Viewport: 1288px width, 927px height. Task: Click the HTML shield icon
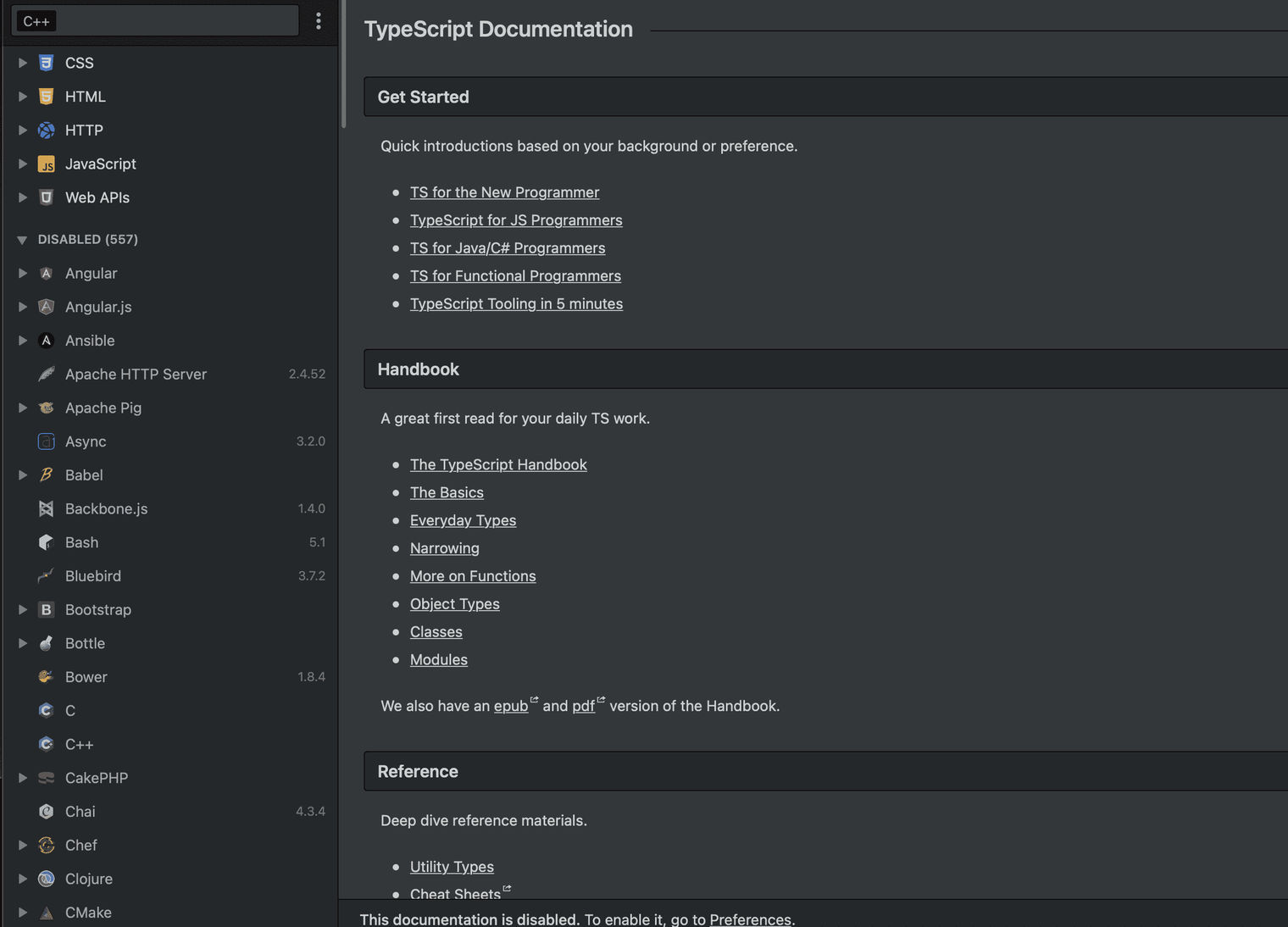click(x=47, y=97)
